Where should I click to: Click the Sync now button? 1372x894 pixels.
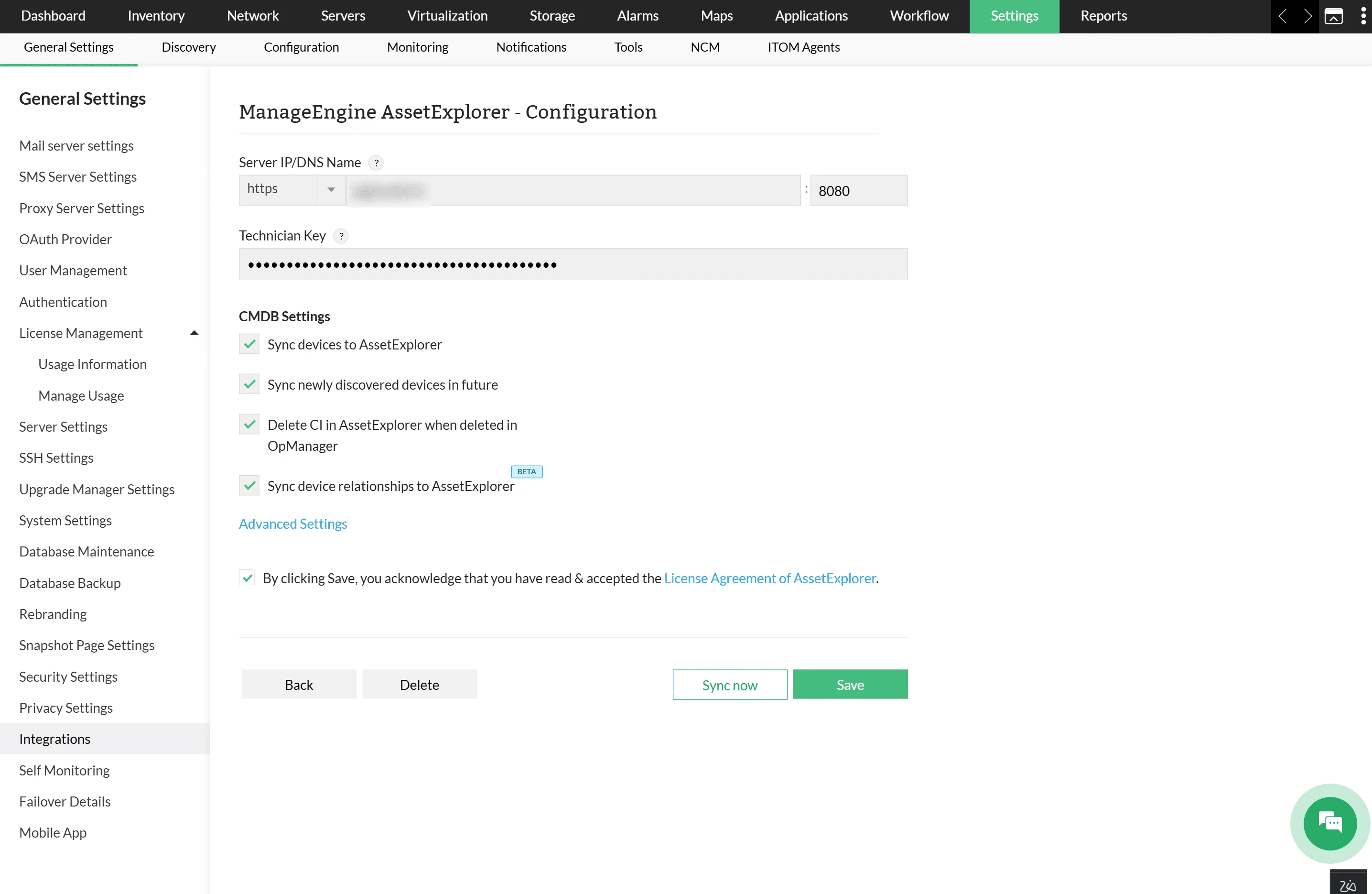tap(729, 685)
